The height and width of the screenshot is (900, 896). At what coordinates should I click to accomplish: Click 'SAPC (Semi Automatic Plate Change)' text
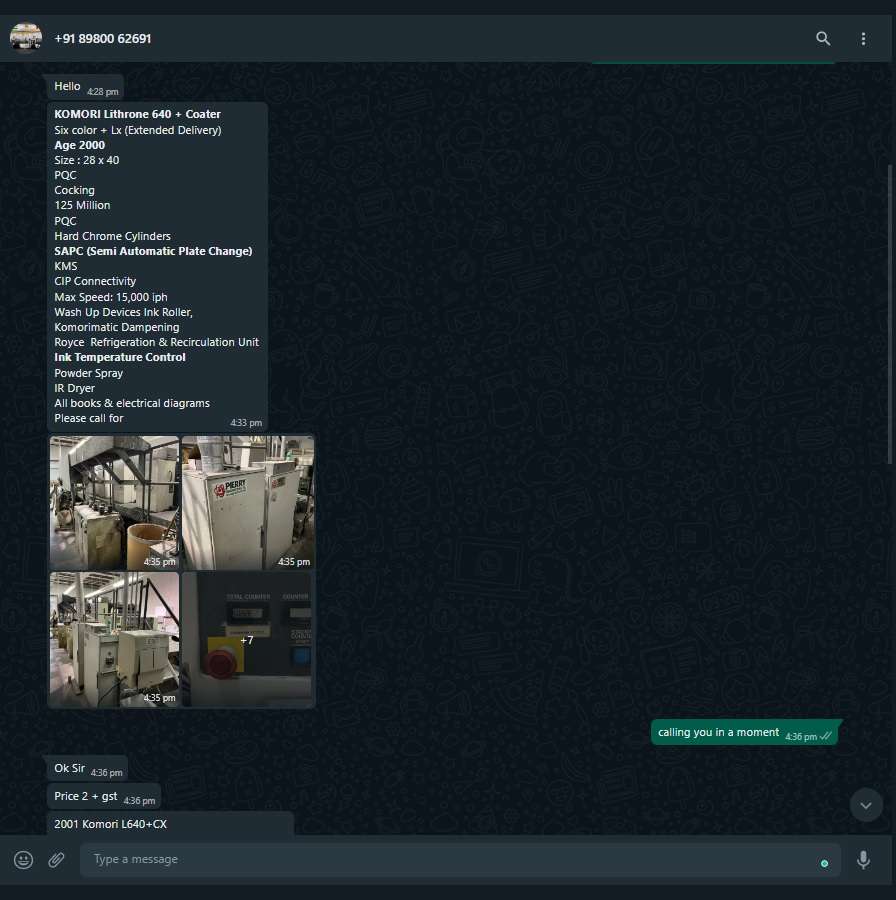[x=153, y=251]
